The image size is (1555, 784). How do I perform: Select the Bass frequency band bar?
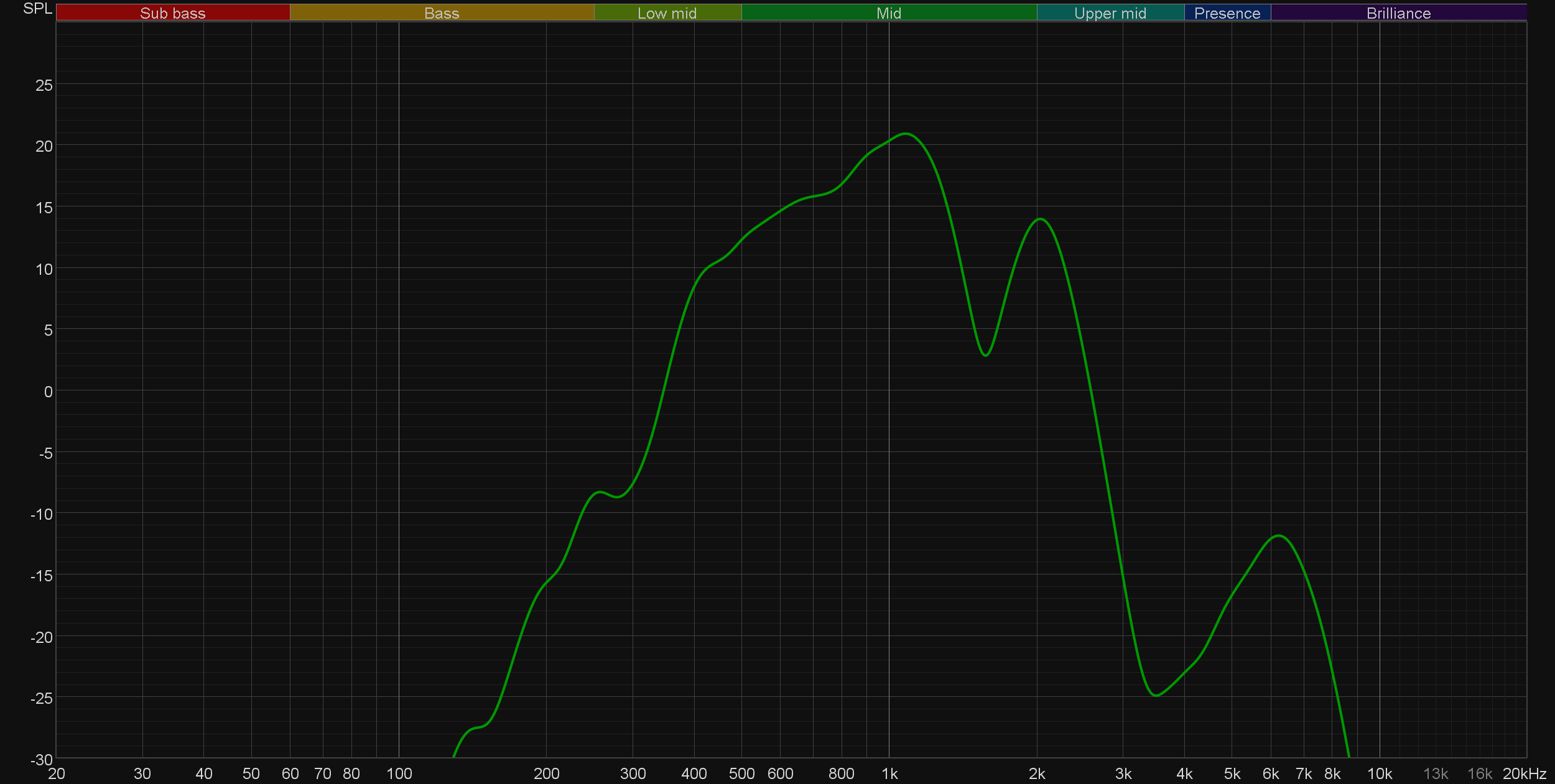(442, 13)
